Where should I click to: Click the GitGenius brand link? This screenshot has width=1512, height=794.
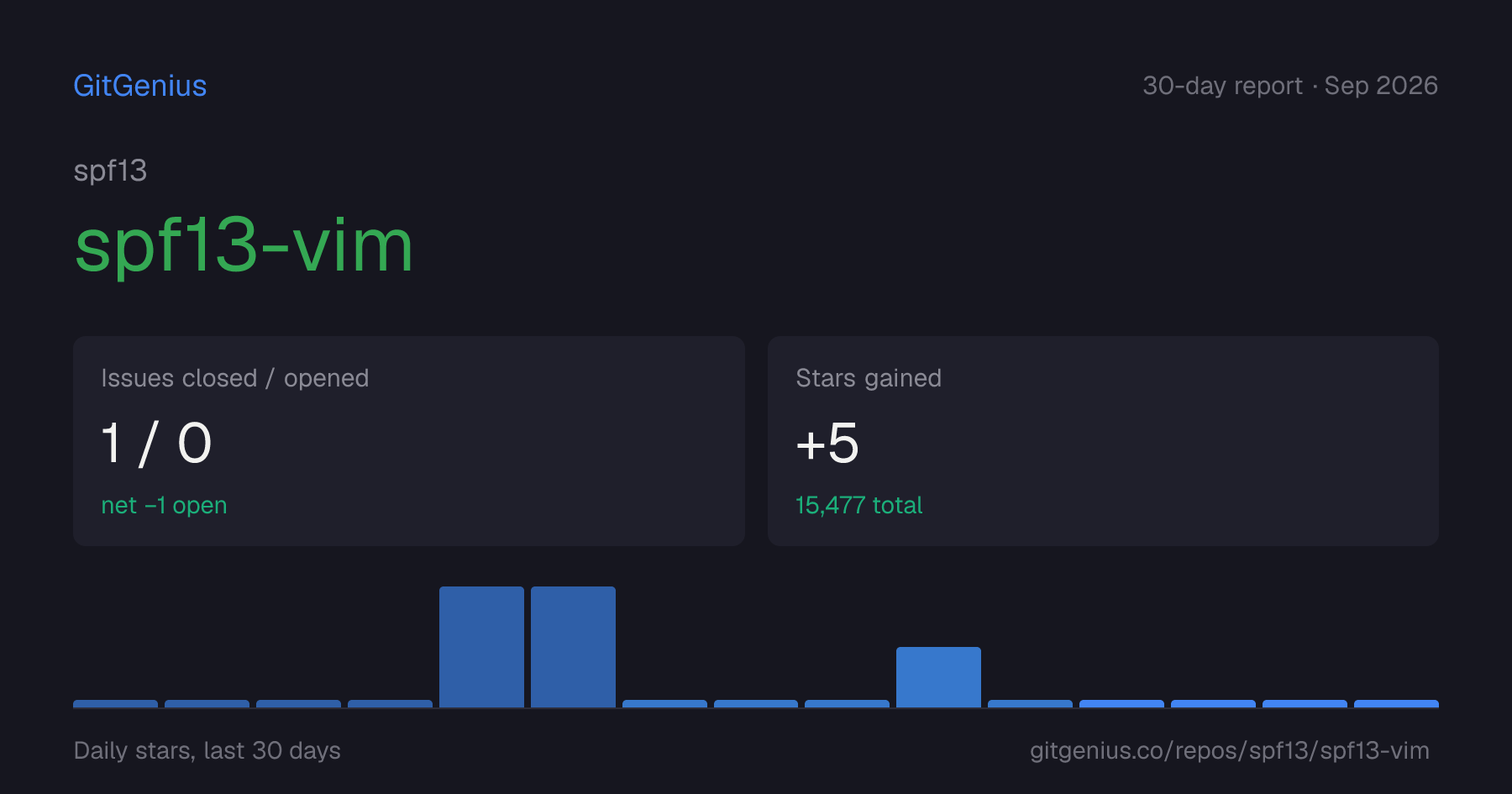point(140,86)
